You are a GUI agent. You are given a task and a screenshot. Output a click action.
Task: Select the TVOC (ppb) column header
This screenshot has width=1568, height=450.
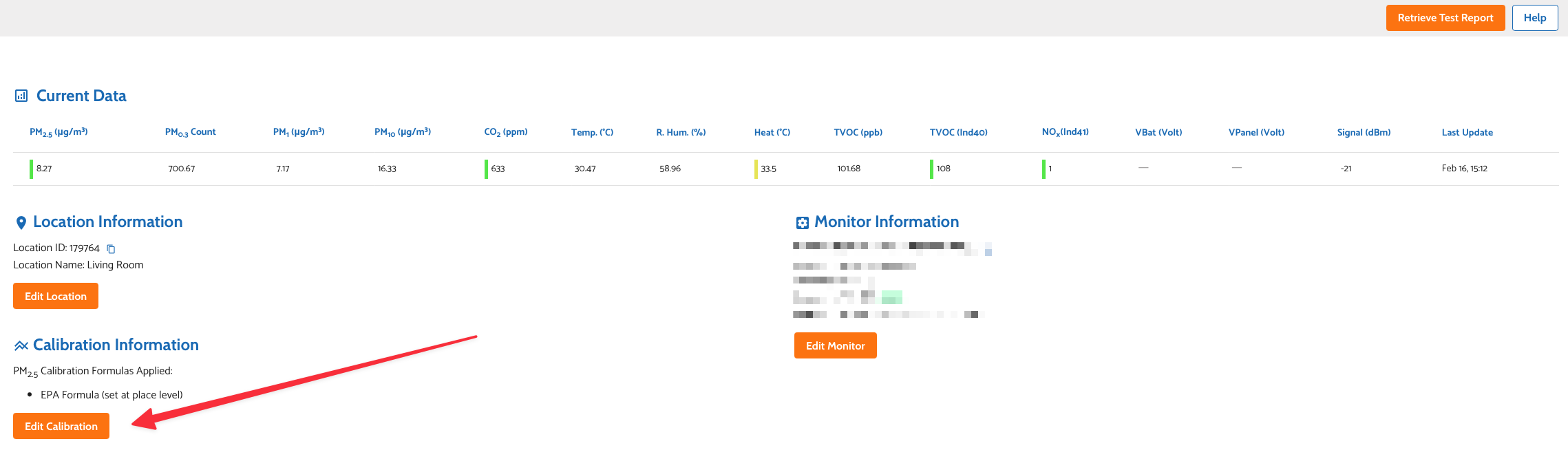[x=858, y=132]
